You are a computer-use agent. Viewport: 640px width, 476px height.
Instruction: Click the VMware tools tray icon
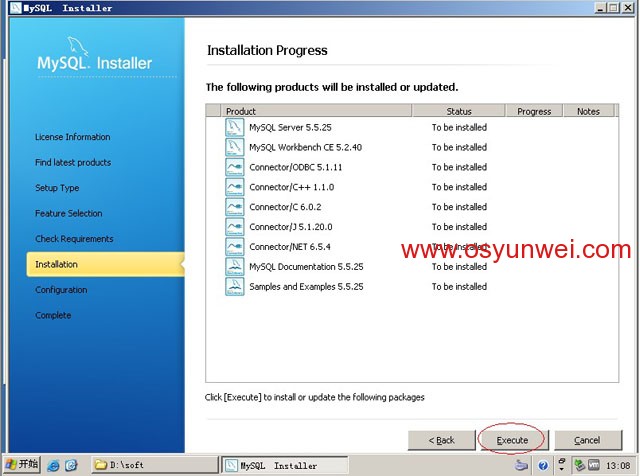pyautogui.click(x=593, y=465)
